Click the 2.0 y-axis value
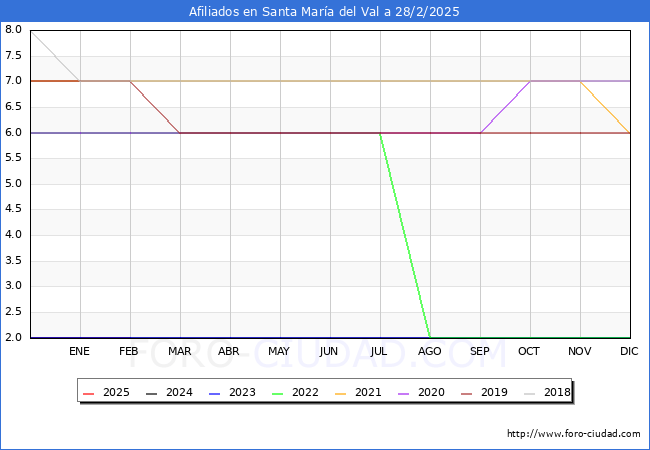This screenshot has width=650, height=450. click(x=13, y=337)
